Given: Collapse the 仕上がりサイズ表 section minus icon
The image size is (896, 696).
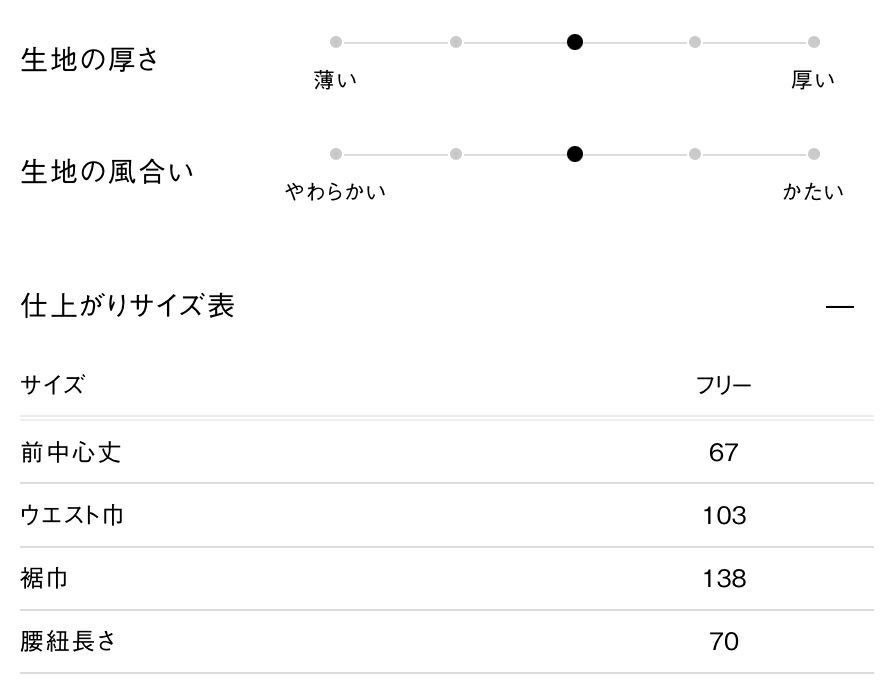Looking at the screenshot, I should coord(840,307).
